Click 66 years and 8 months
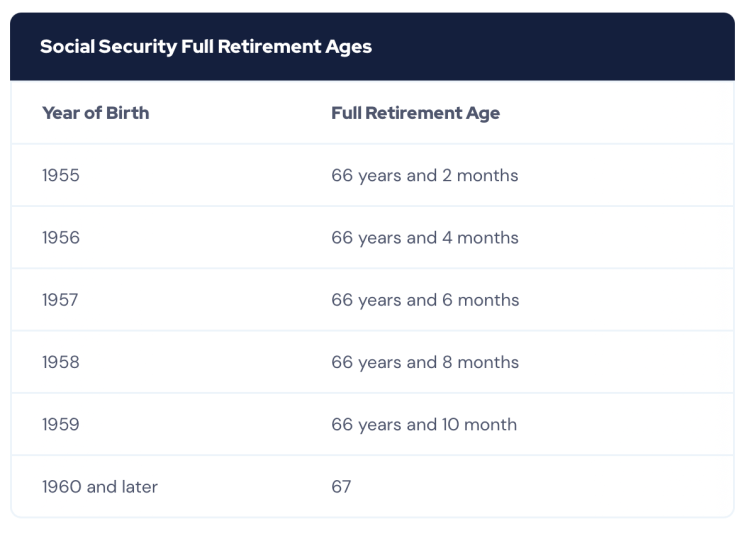Image resolution: width=750 pixels, height=536 pixels. (x=424, y=362)
